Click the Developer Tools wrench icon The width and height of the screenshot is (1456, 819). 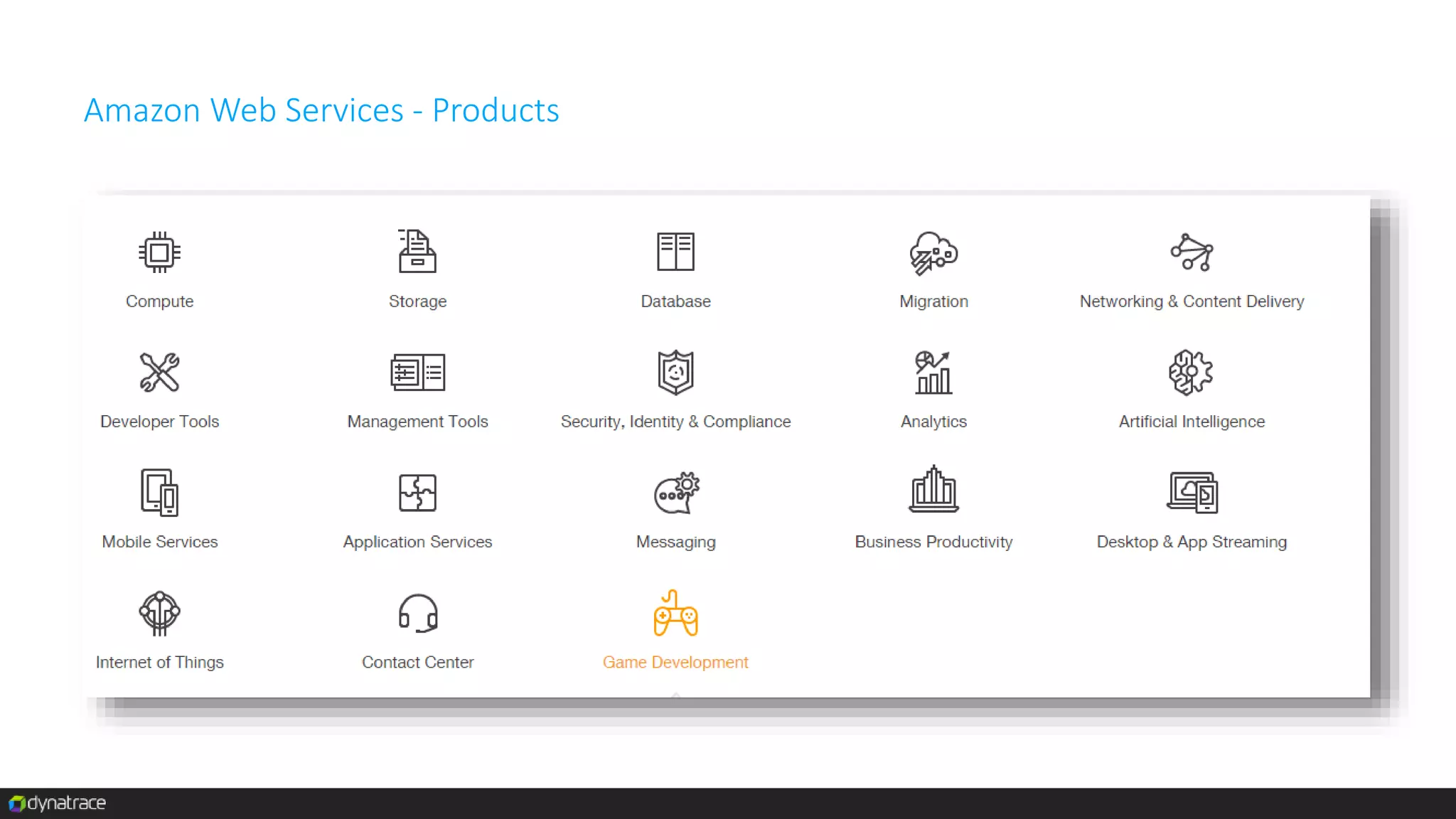pos(159,373)
